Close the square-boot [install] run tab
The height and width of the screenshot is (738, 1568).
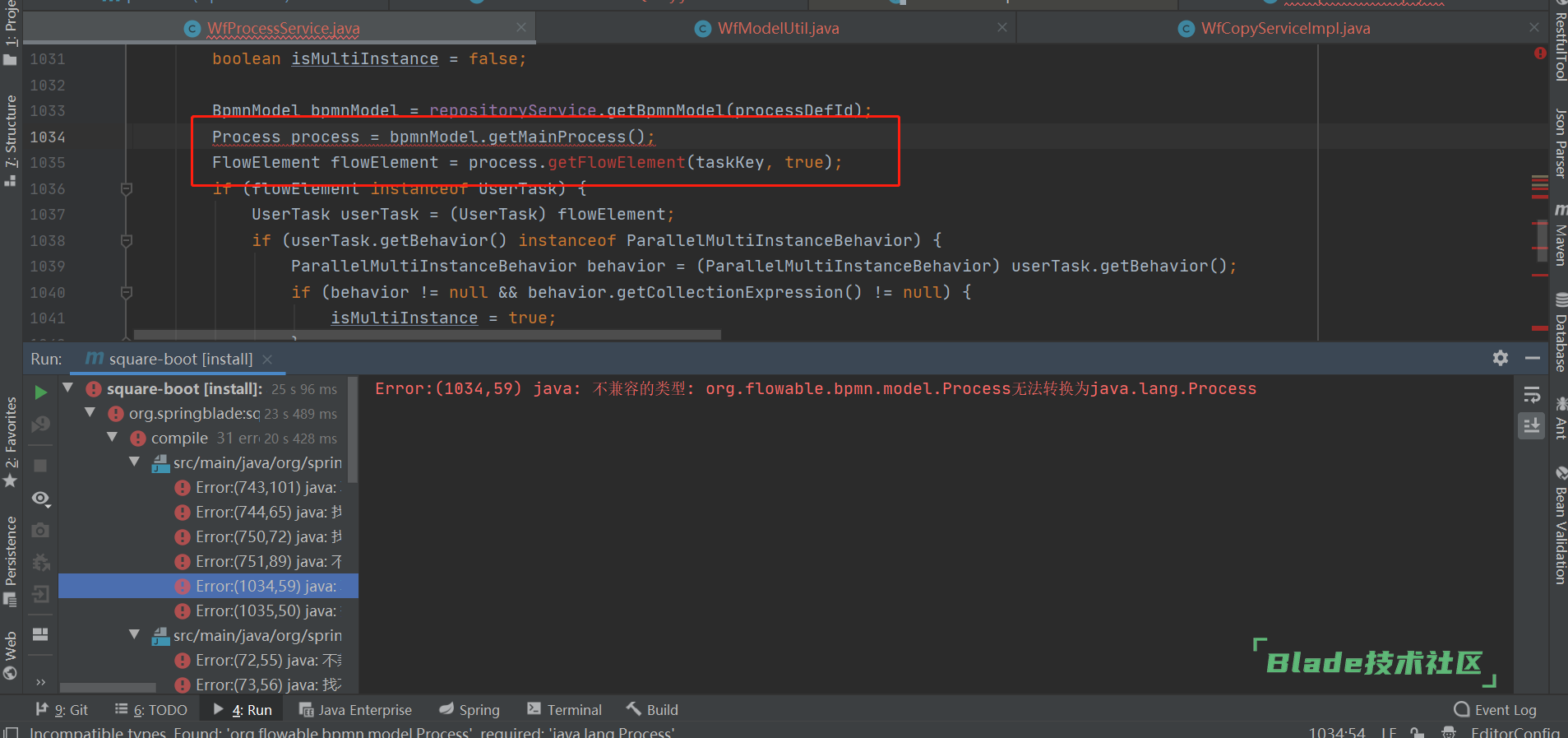click(267, 360)
